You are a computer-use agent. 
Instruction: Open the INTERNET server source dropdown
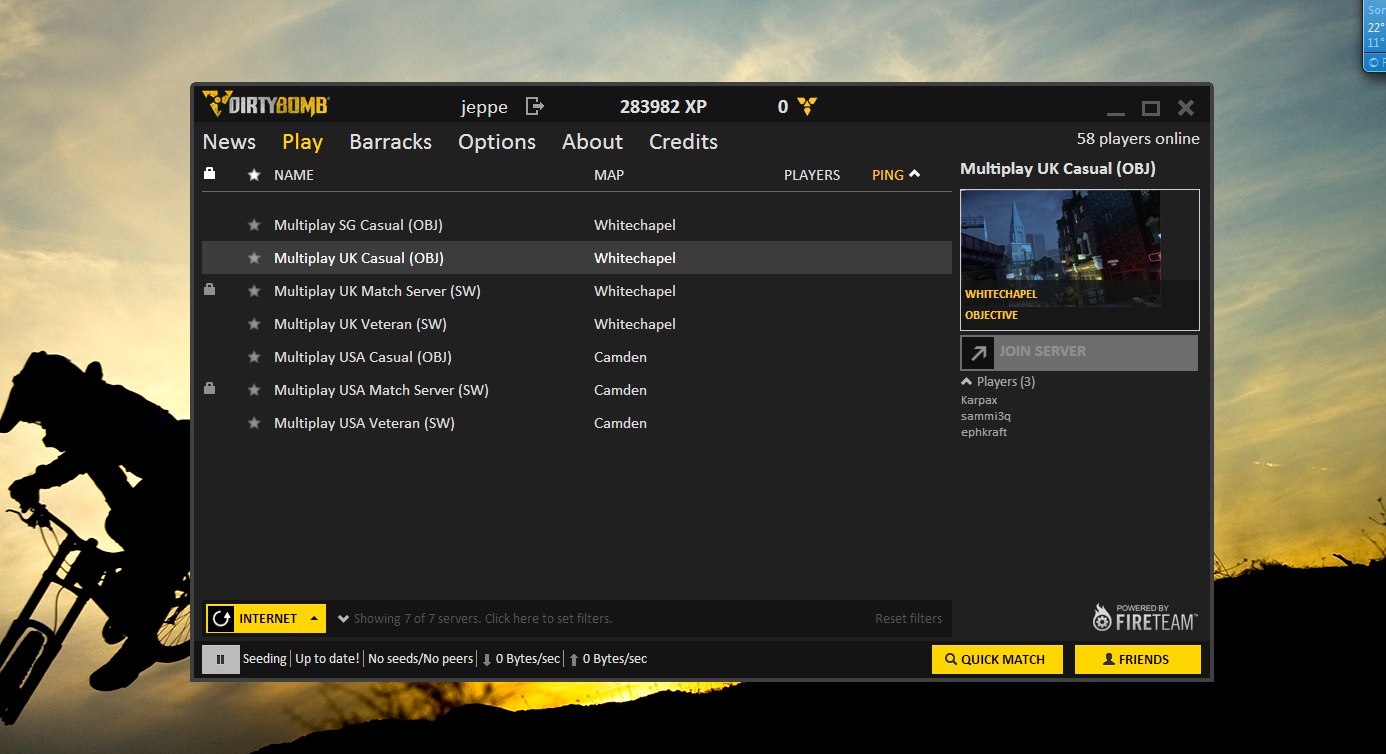(x=314, y=618)
